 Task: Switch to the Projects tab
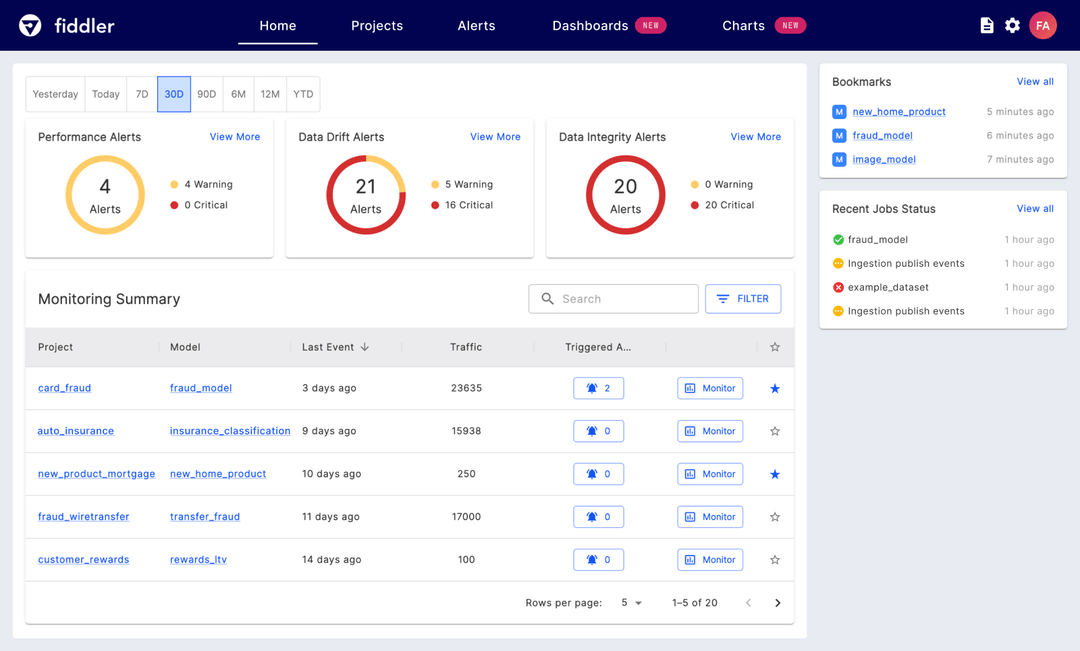click(377, 26)
